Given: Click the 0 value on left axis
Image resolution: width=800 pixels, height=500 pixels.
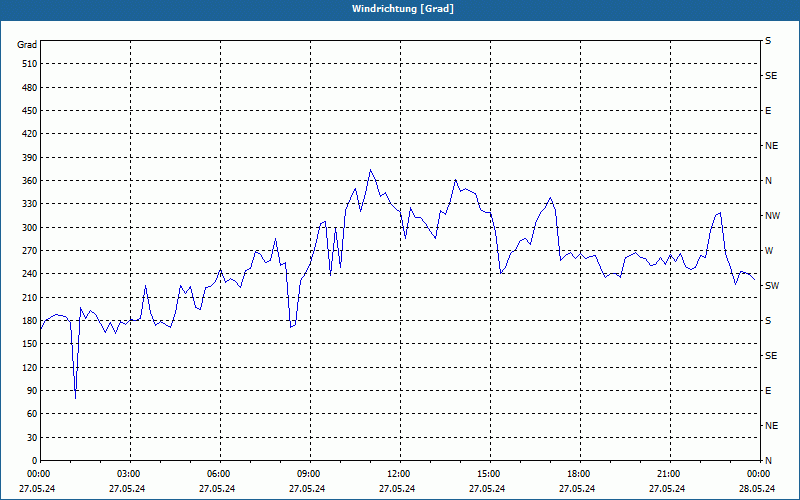Looking at the screenshot, I should click(x=35, y=461).
